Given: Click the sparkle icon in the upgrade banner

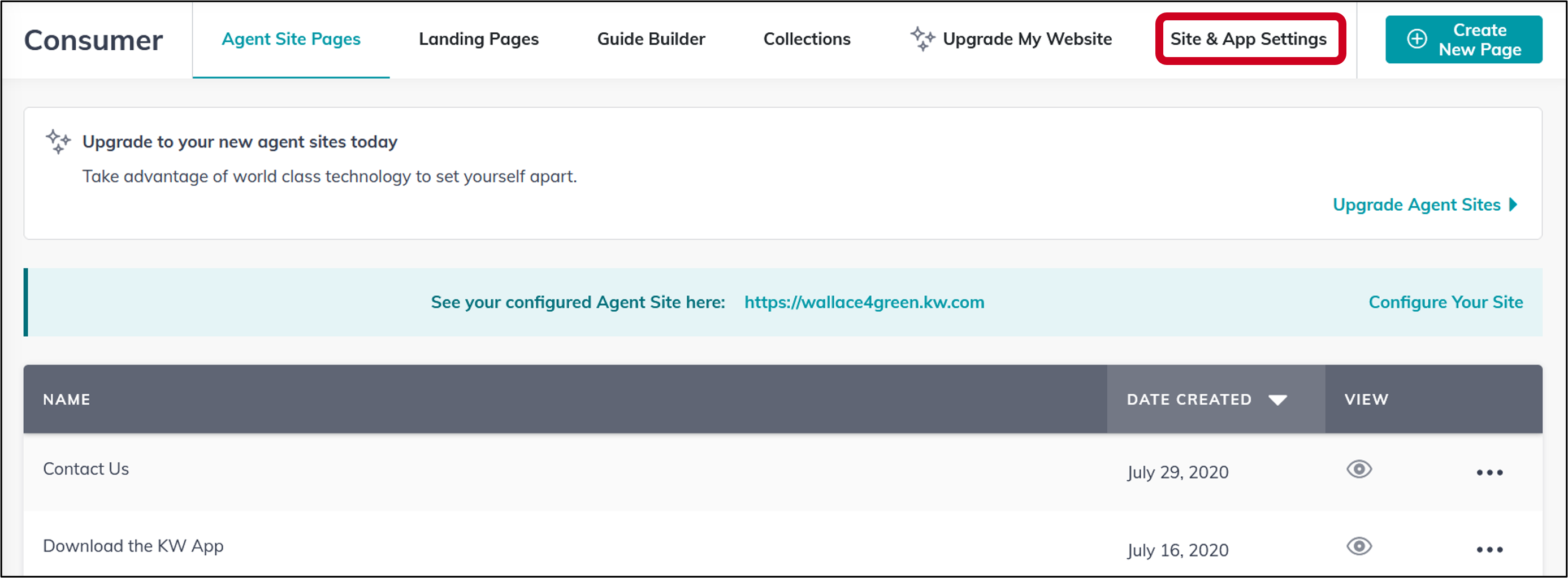Looking at the screenshot, I should [58, 141].
